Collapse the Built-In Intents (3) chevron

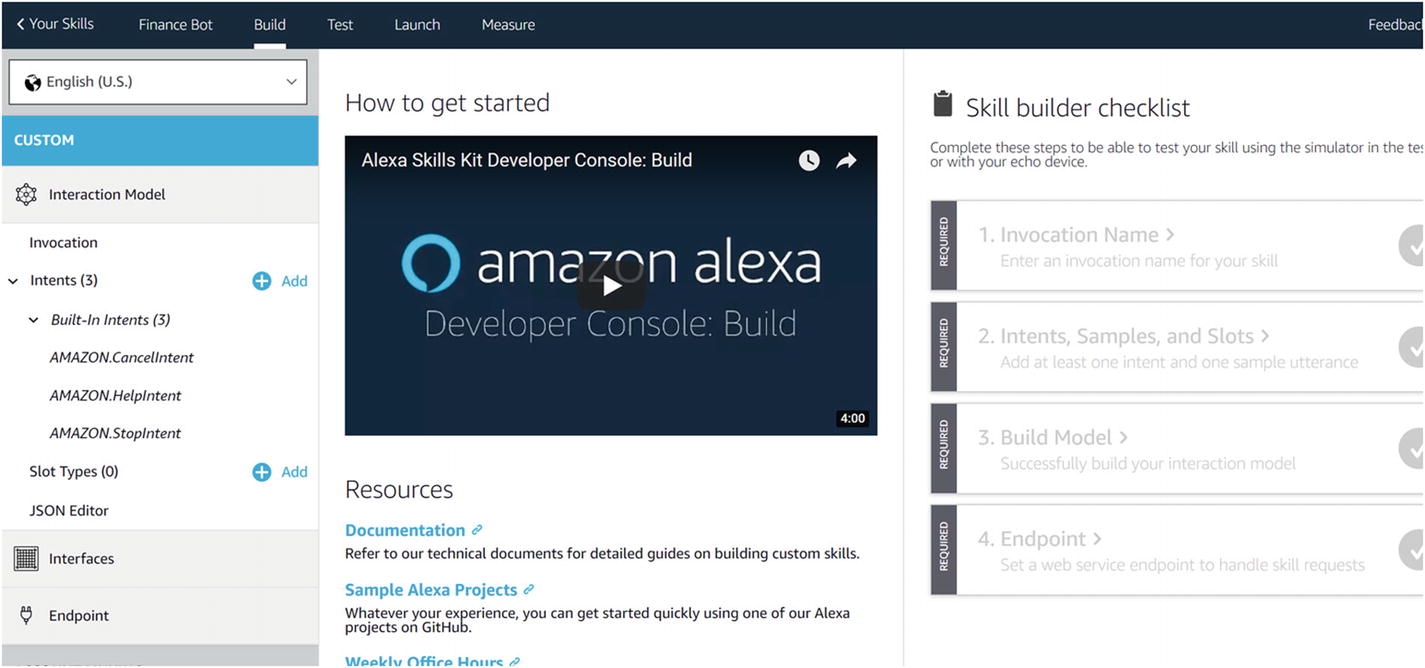point(34,320)
